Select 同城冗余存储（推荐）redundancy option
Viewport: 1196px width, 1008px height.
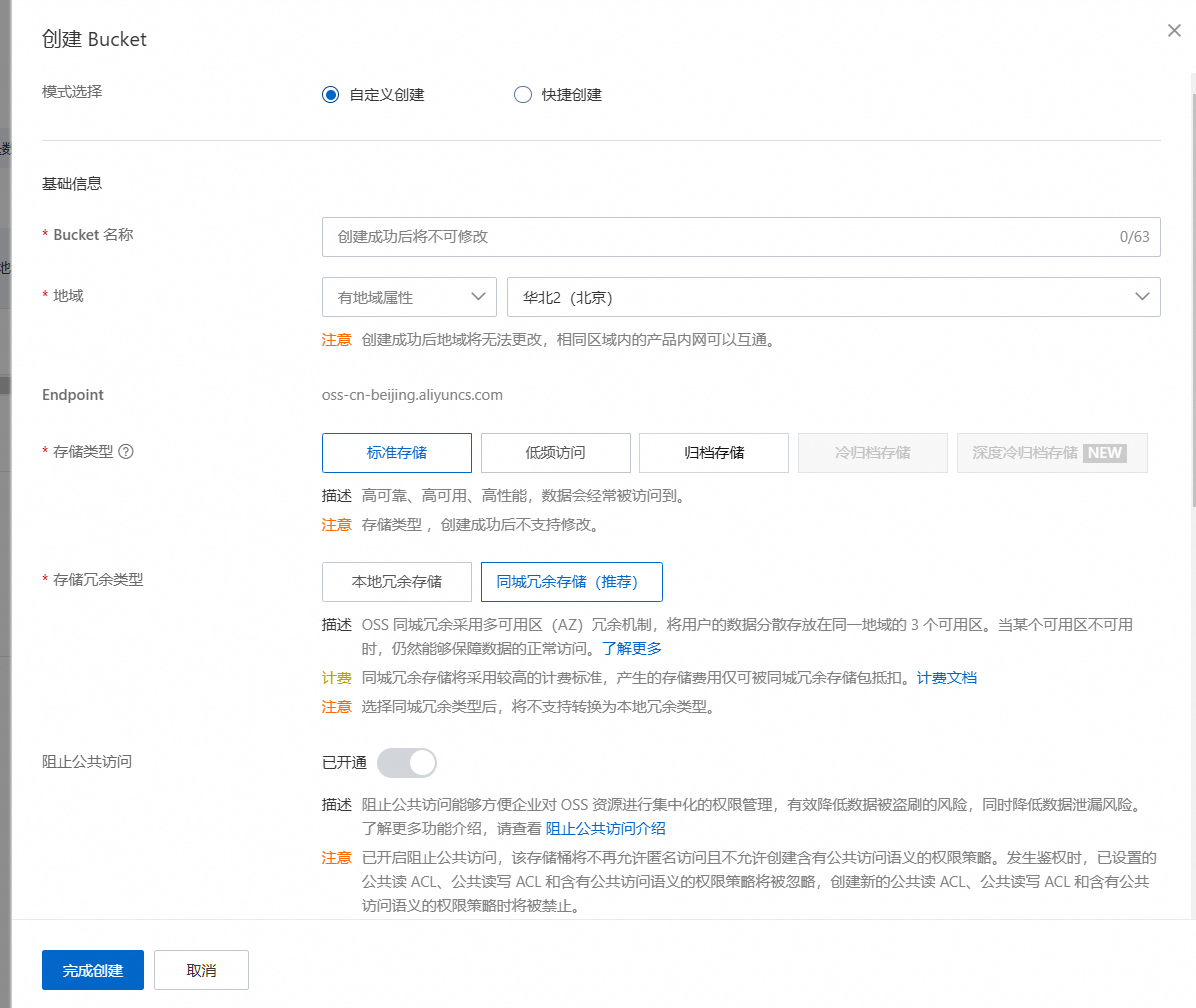(571, 581)
